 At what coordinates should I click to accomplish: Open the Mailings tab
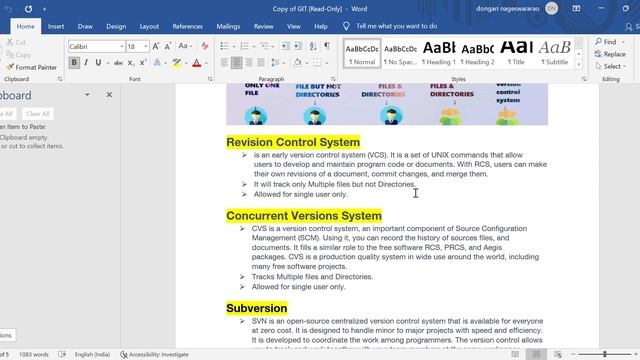coord(228,26)
